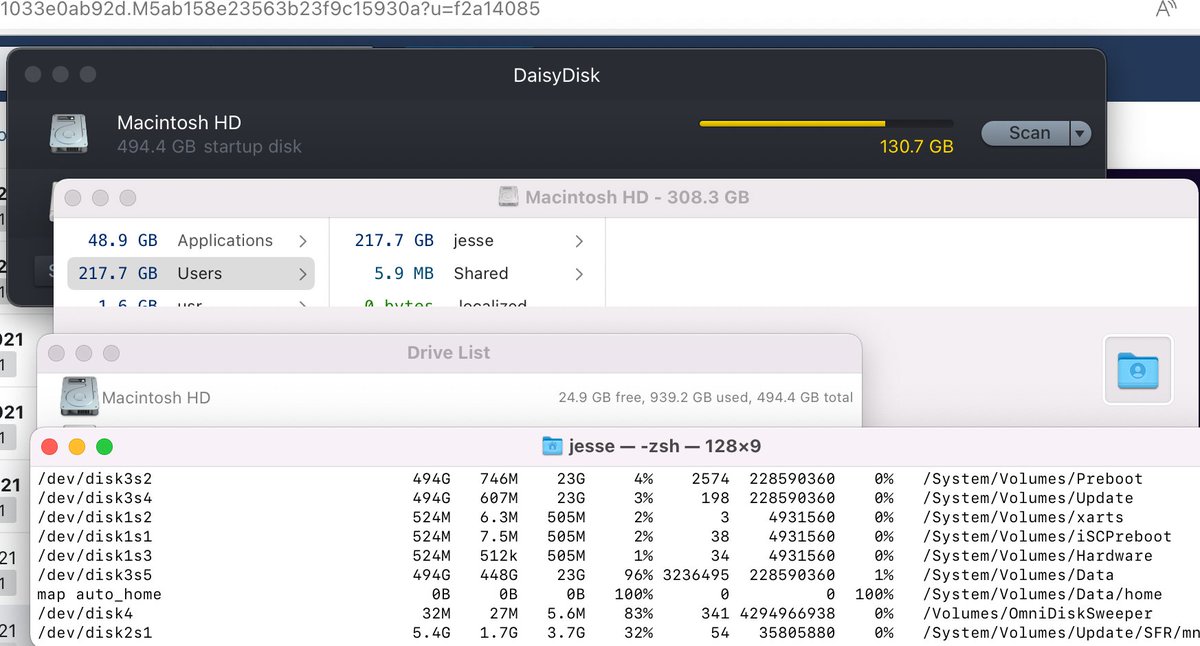
Task: Click the 48.9 GB size value
Action: pos(122,240)
